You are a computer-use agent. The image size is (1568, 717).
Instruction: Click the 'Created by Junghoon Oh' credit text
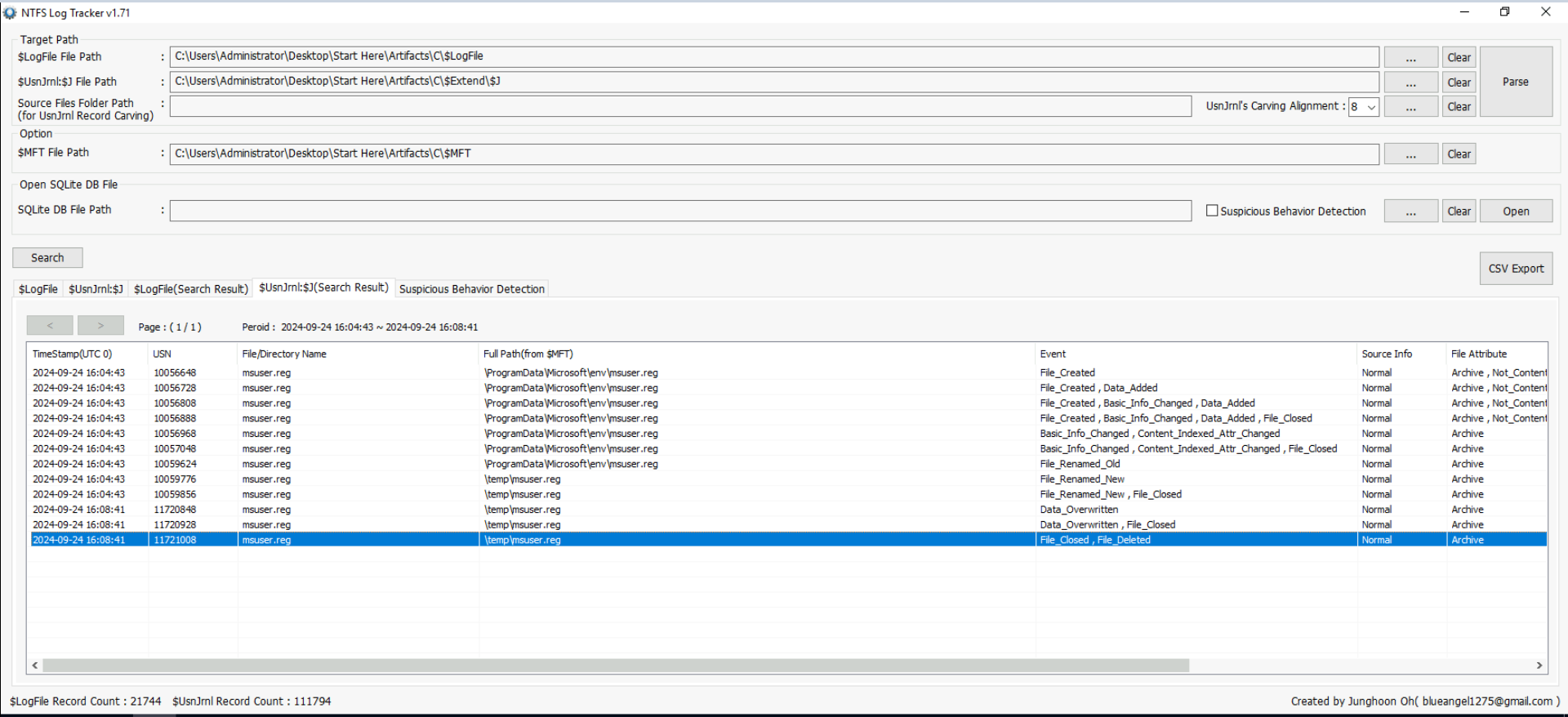coord(1425,701)
